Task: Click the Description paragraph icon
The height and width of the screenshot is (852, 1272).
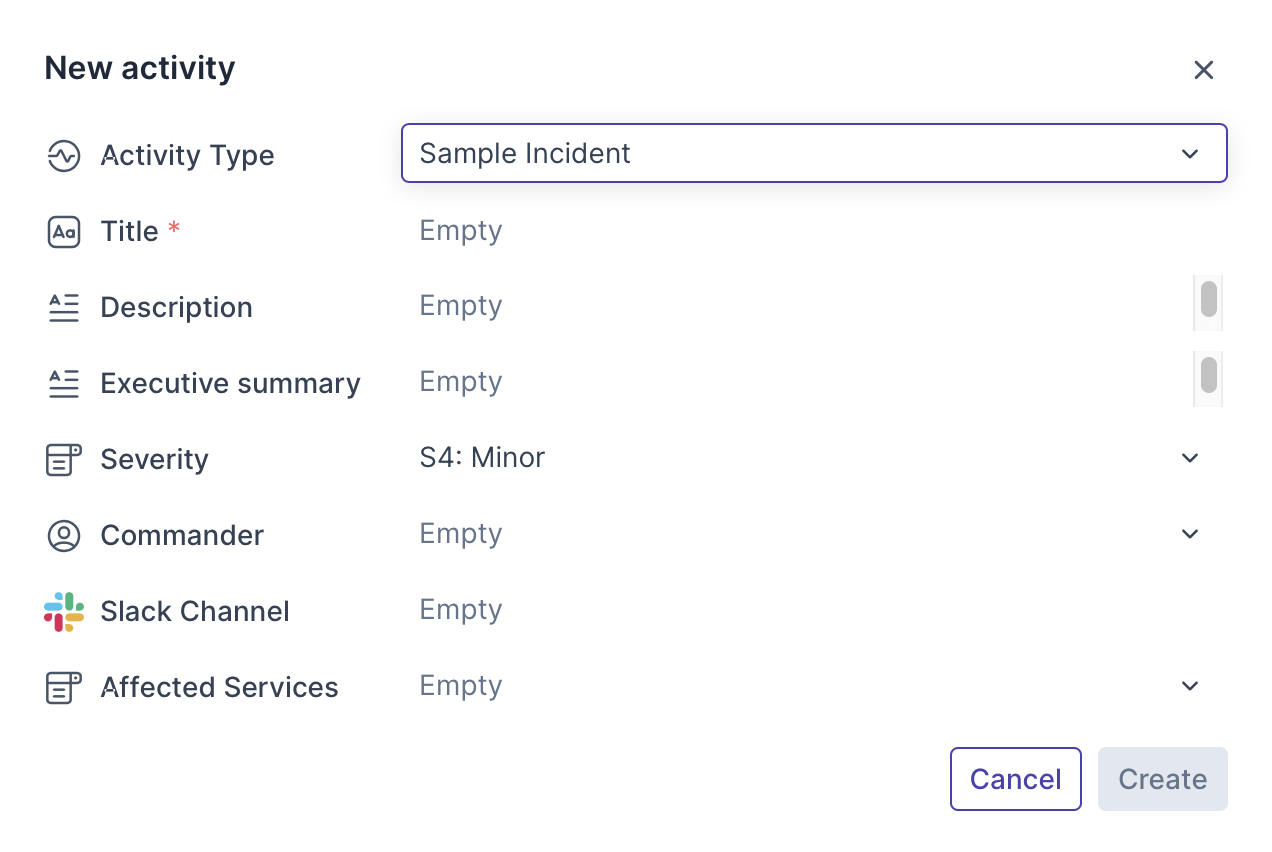Action: click(x=64, y=308)
